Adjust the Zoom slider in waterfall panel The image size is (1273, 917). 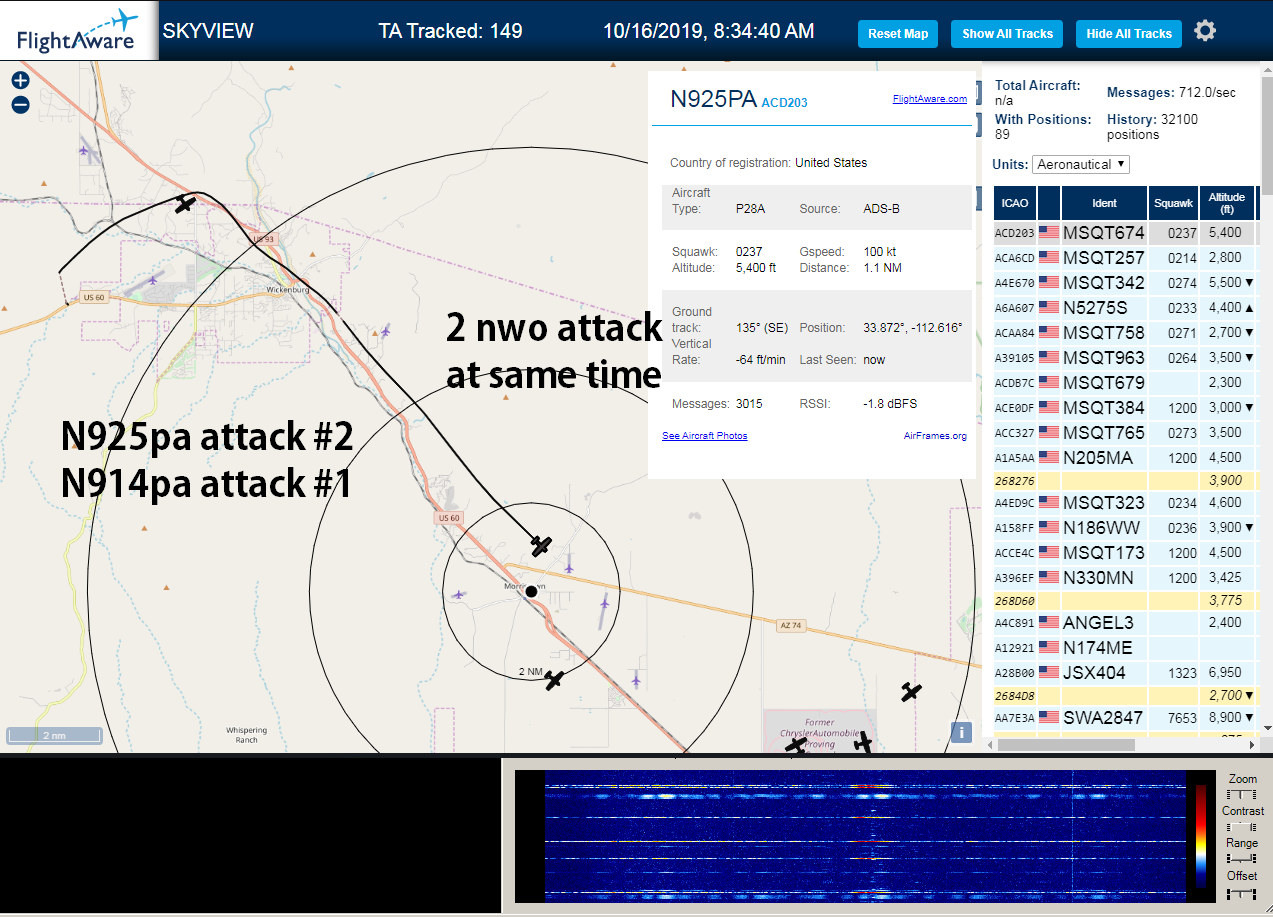1242,794
